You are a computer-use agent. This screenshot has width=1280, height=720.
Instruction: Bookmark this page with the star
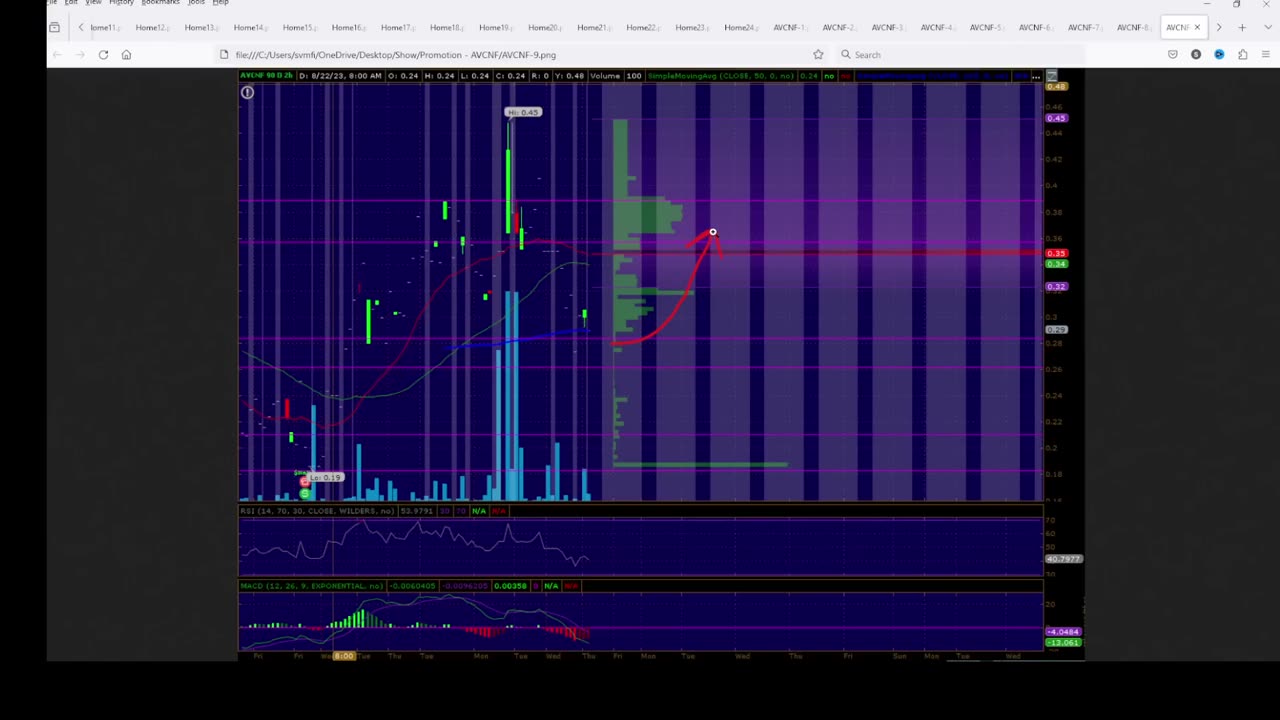[x=818, y=55]
